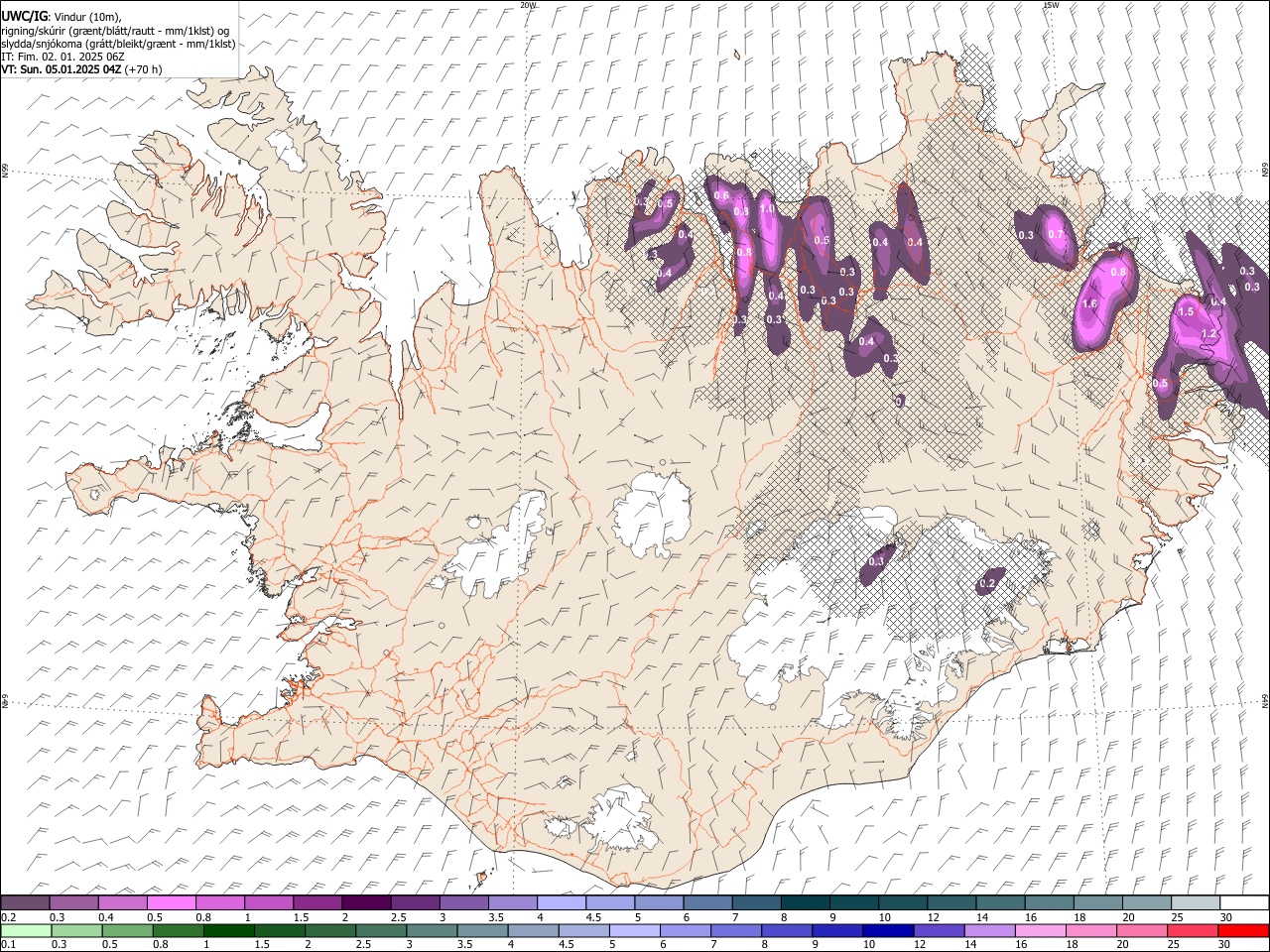Click the 'UWC/IG: Vindur (10m)' title text
Image resolution: width=1270 pixels, height=952 pixels.
pyautogui.click(x=62, y=16)
